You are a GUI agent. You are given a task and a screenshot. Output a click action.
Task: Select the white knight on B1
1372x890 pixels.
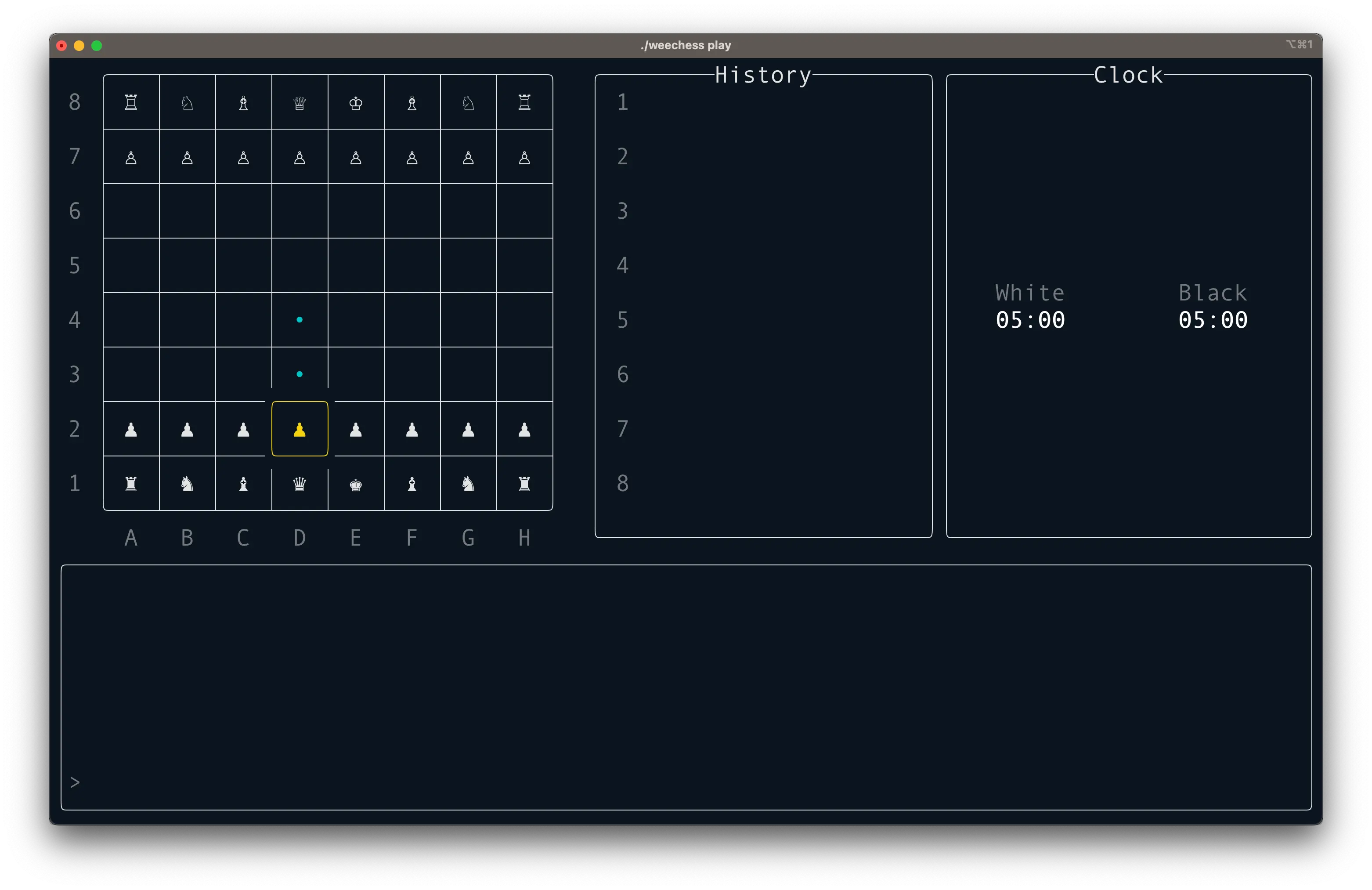coord(187,484)
